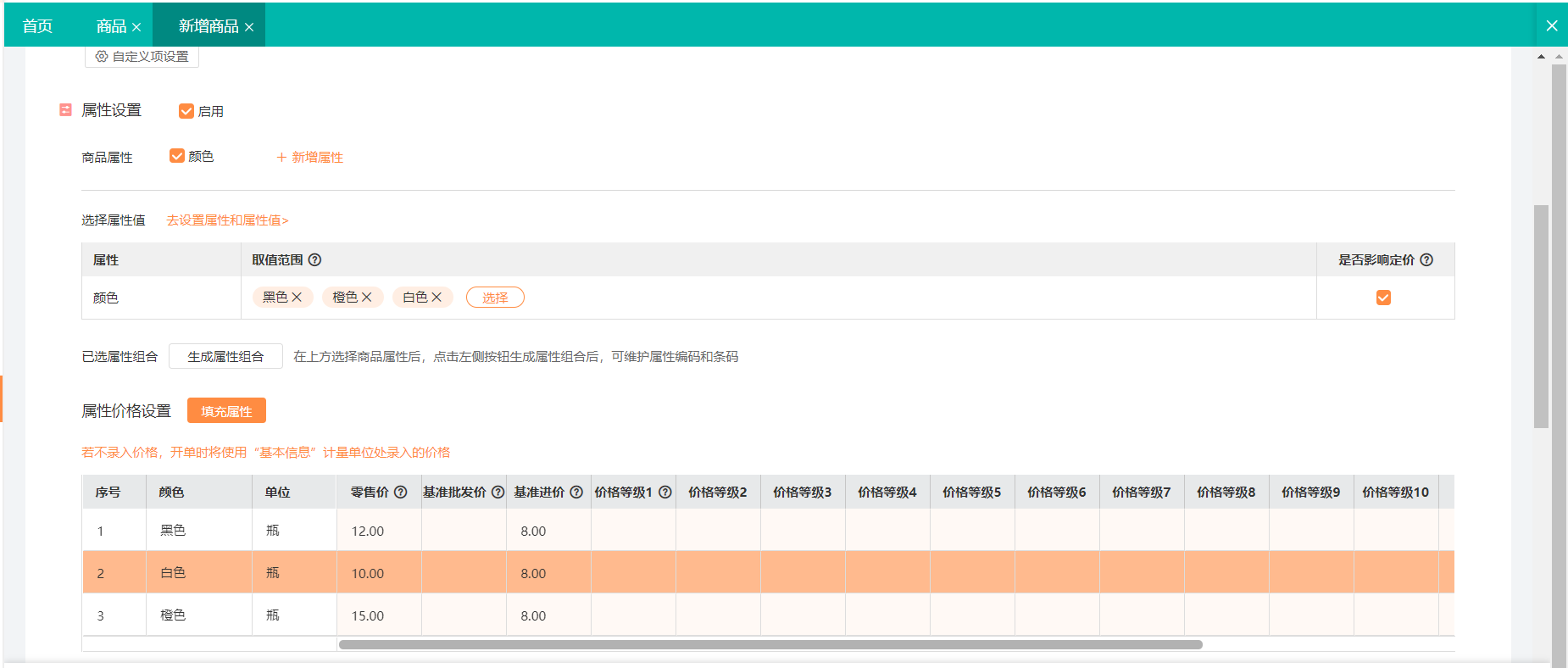The image size is (1568, 668).
Task: Remove the 橙色 attribute value tag
Action: [367, 298]
